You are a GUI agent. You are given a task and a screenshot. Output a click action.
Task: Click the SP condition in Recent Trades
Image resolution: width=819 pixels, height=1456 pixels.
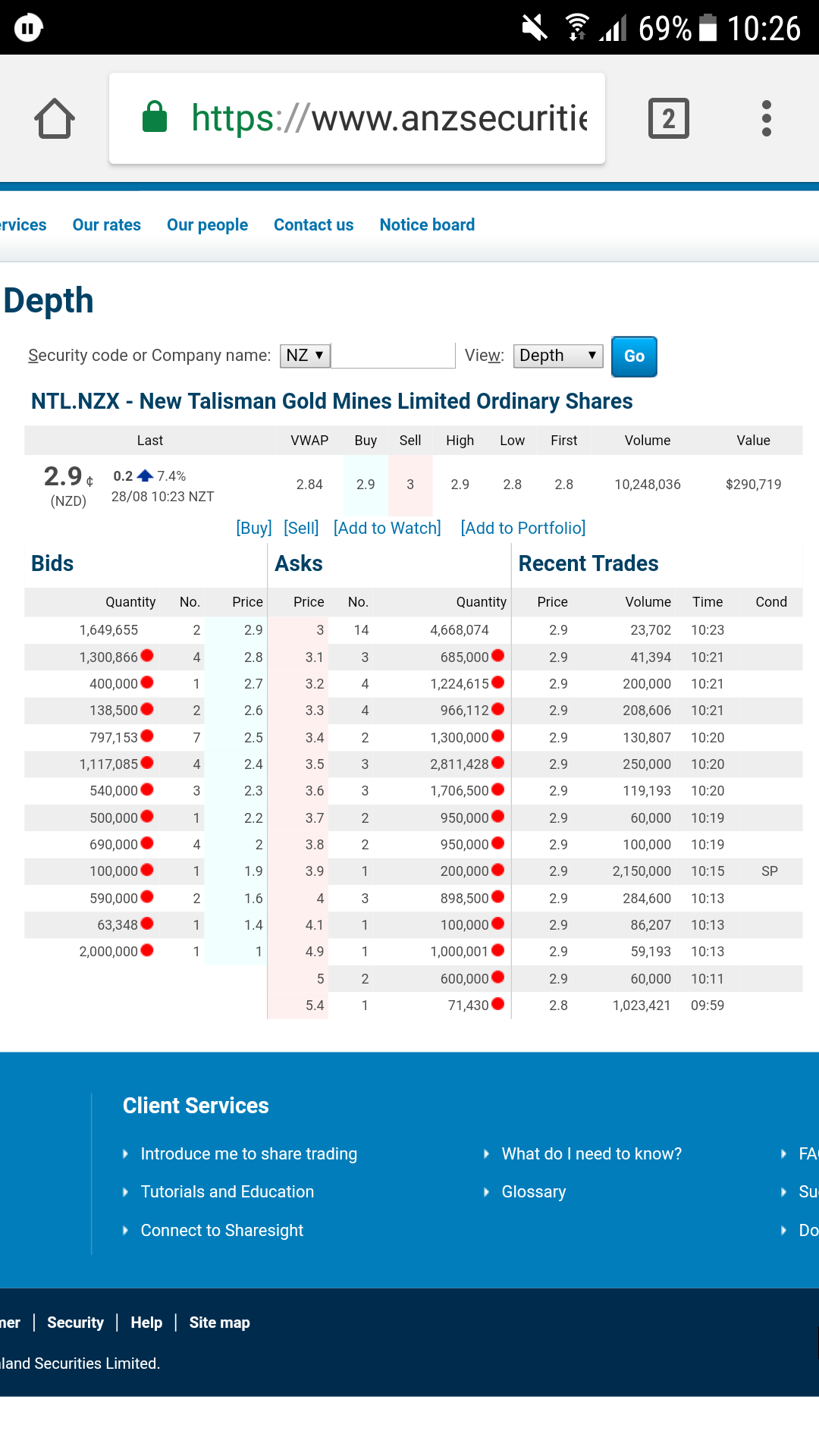[x=770, y=871]
